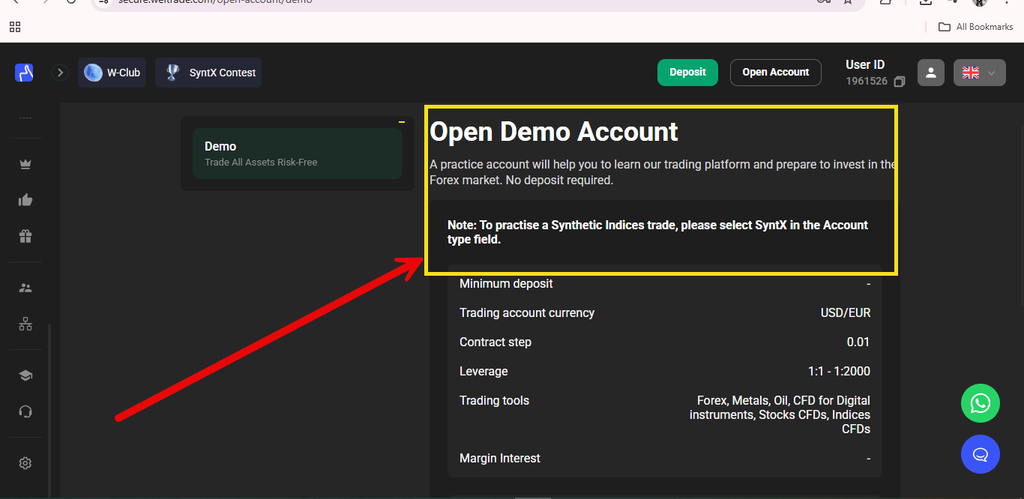1024x499 pixels.
Task: Open the language flag dropdown
Action: click(980, 72)
